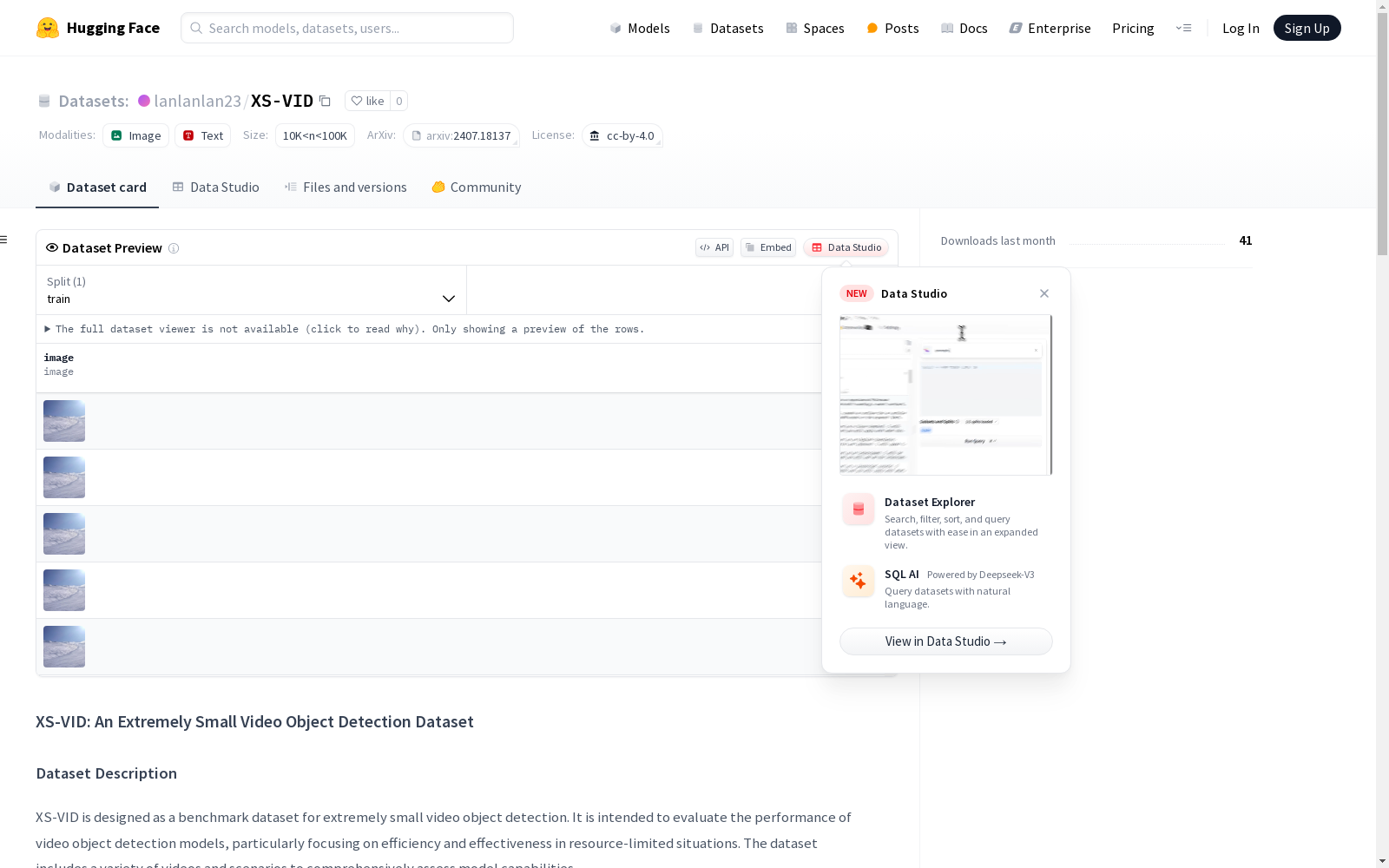Image resolution: width=1389 pixels, height=868 pixels.
Task: Click the Data Studio button in preview header
Action: [846, 247]
